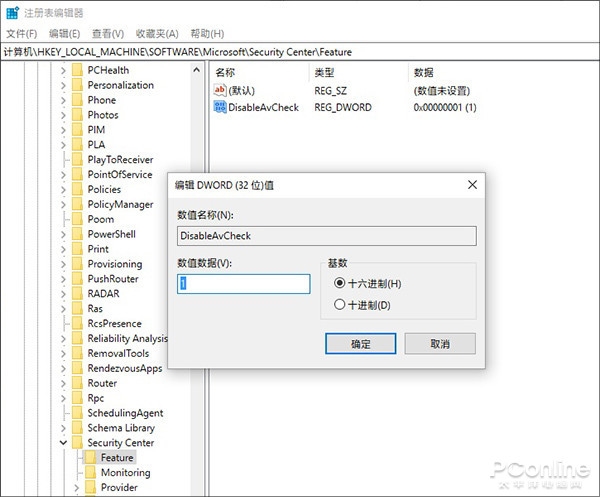
Task: Click the Registry Editor app icon in title bar
Action: (x=12, y=13)
